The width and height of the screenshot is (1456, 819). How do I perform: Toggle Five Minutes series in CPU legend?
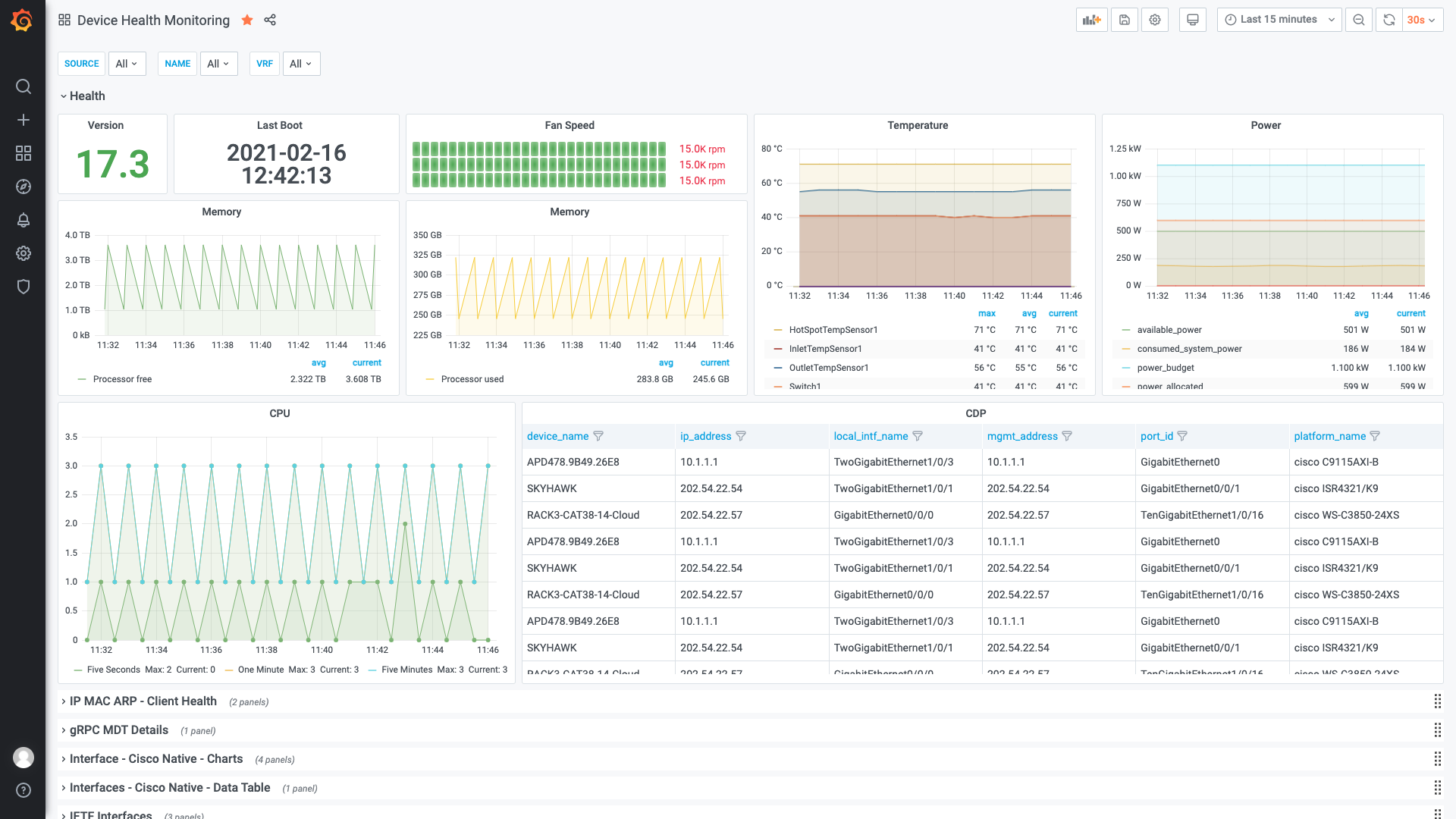pyautogui.click(x=406, y=670)
